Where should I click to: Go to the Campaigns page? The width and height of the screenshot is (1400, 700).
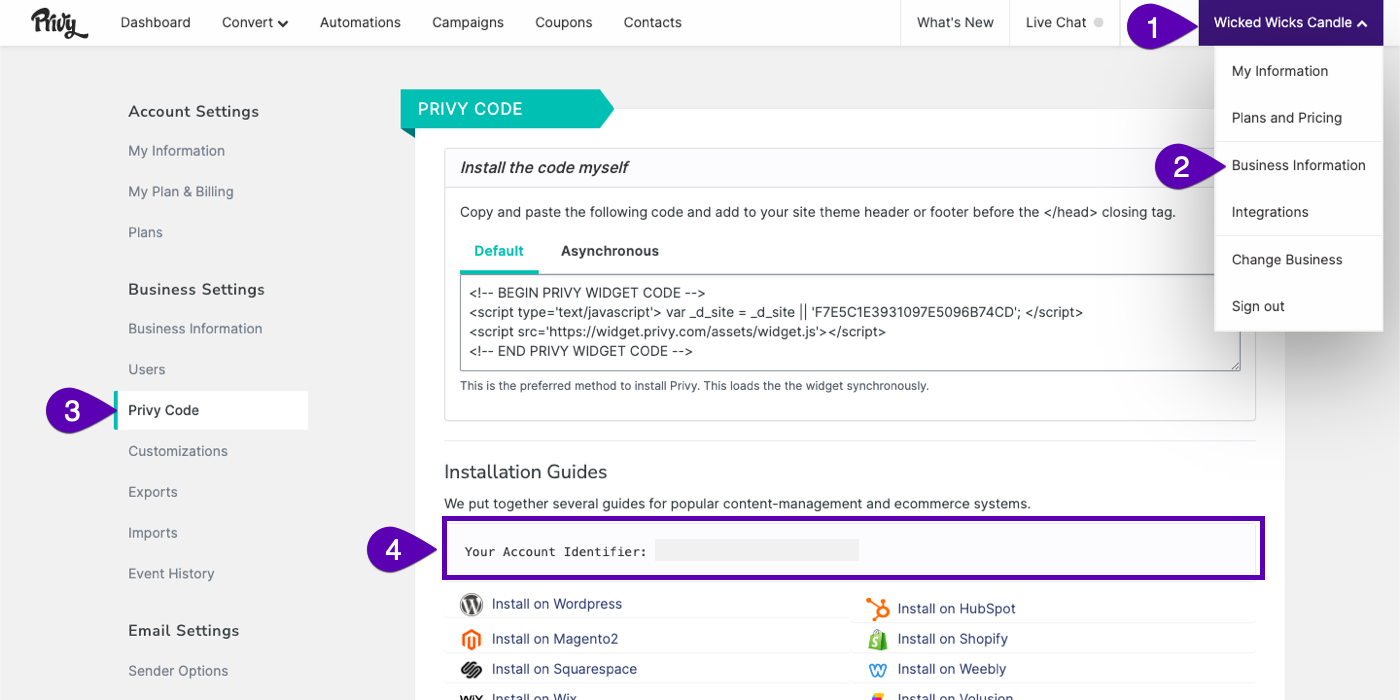coord(468,23)
